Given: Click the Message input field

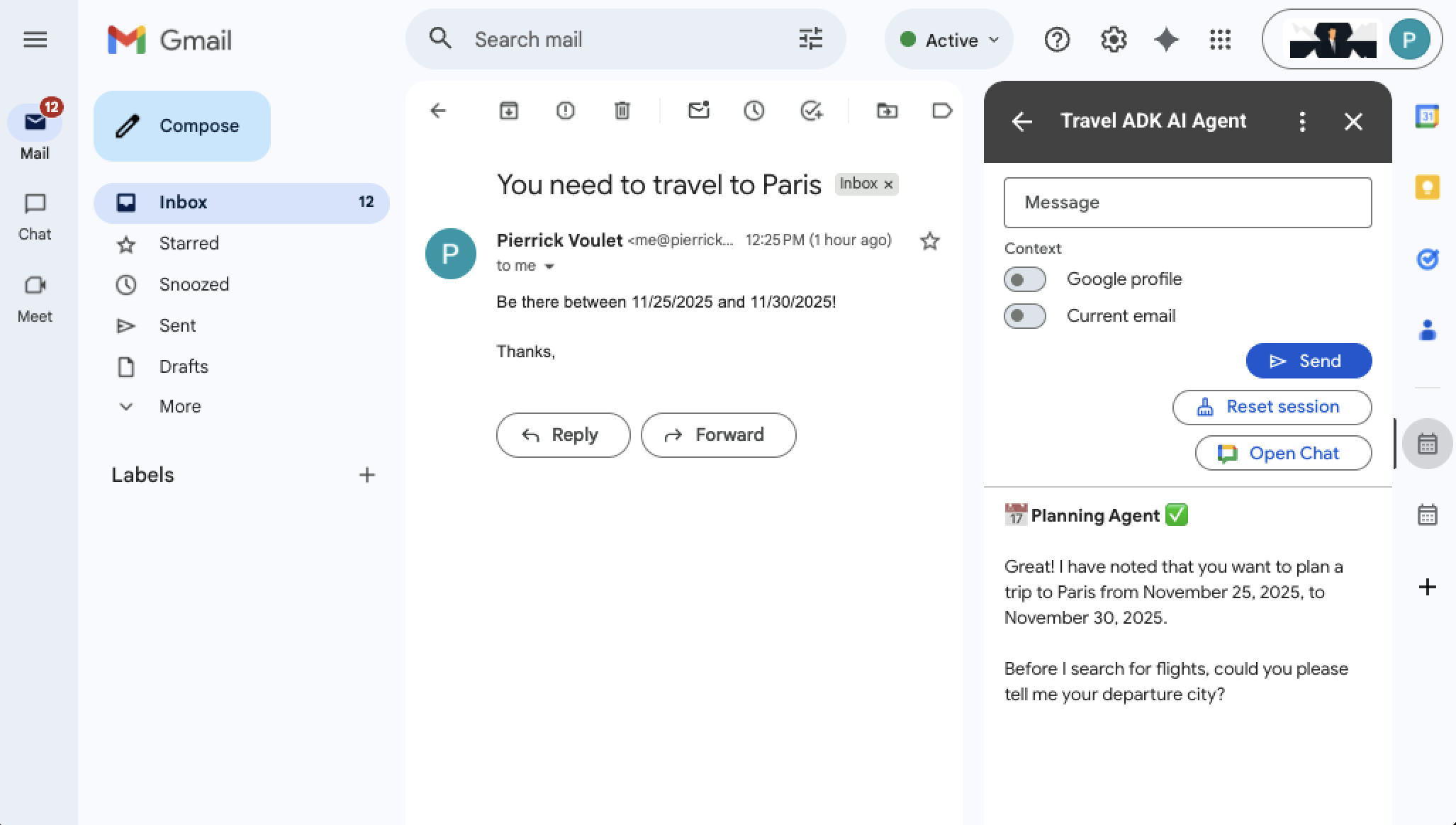Looking at the screenshot, I should [1187, 203].
